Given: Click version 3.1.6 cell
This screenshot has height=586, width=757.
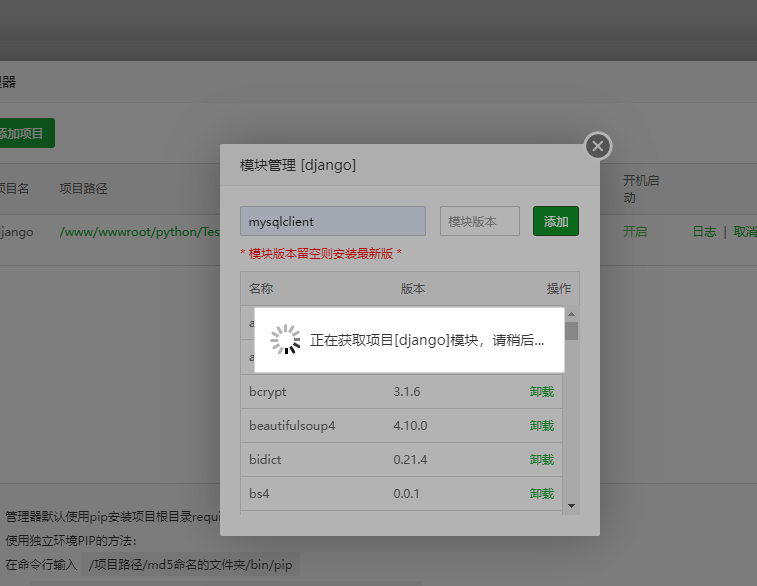Looking at the screenshot, I should [407, 391].
